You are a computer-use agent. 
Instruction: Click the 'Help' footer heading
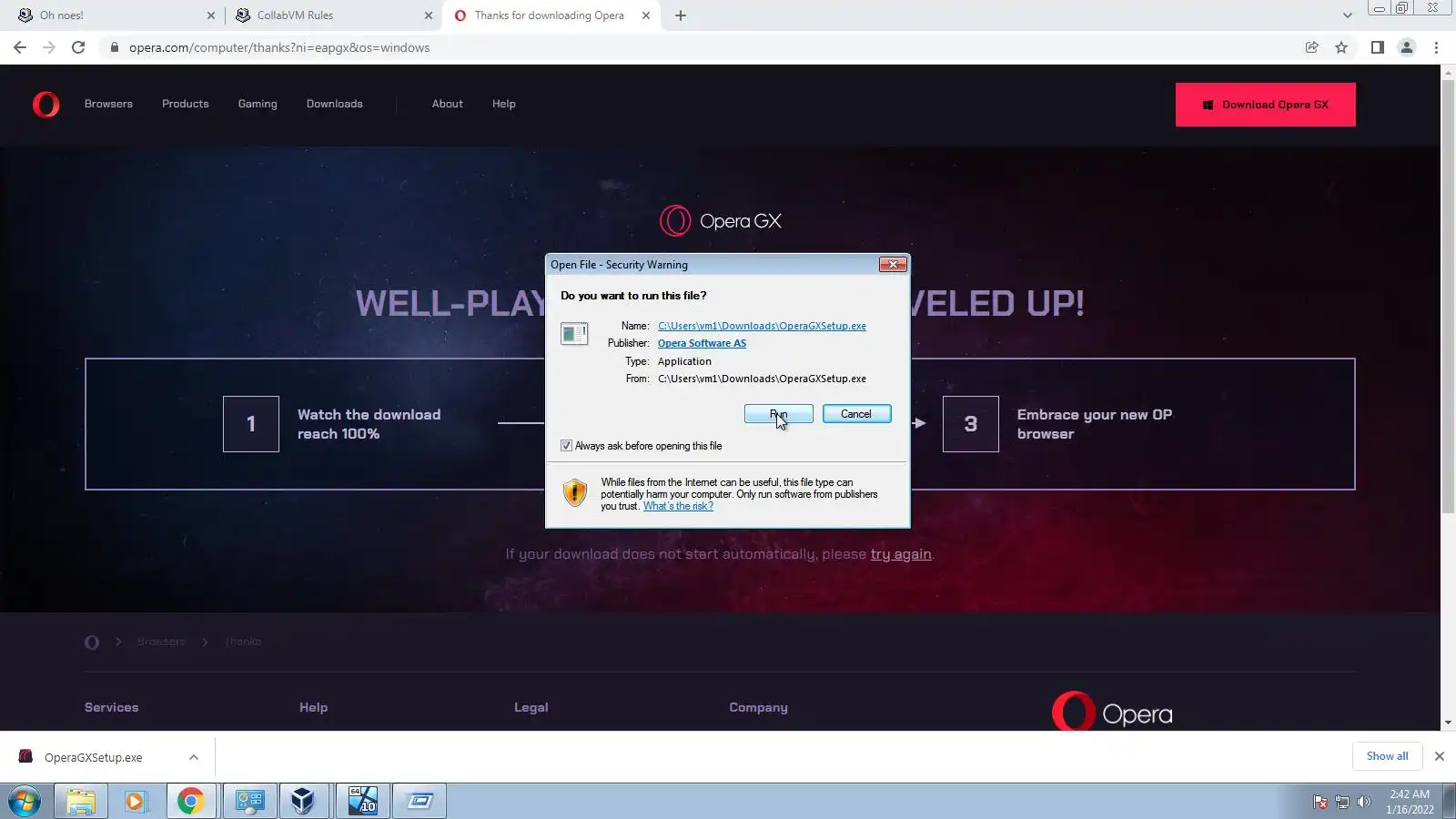click(314, 708)
